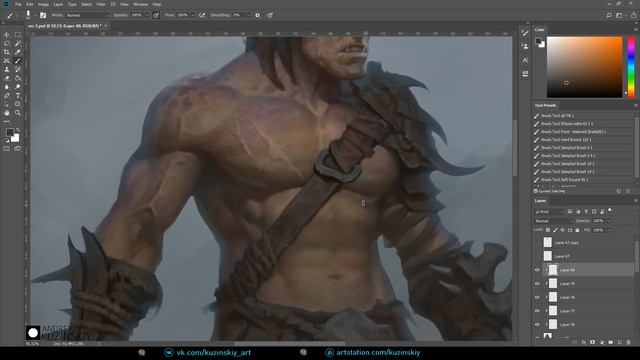The height and width of the screenshot is (360, 640).
Task: Open smoothing options gear
Action: pyautogui.click(x=258, y=15)
